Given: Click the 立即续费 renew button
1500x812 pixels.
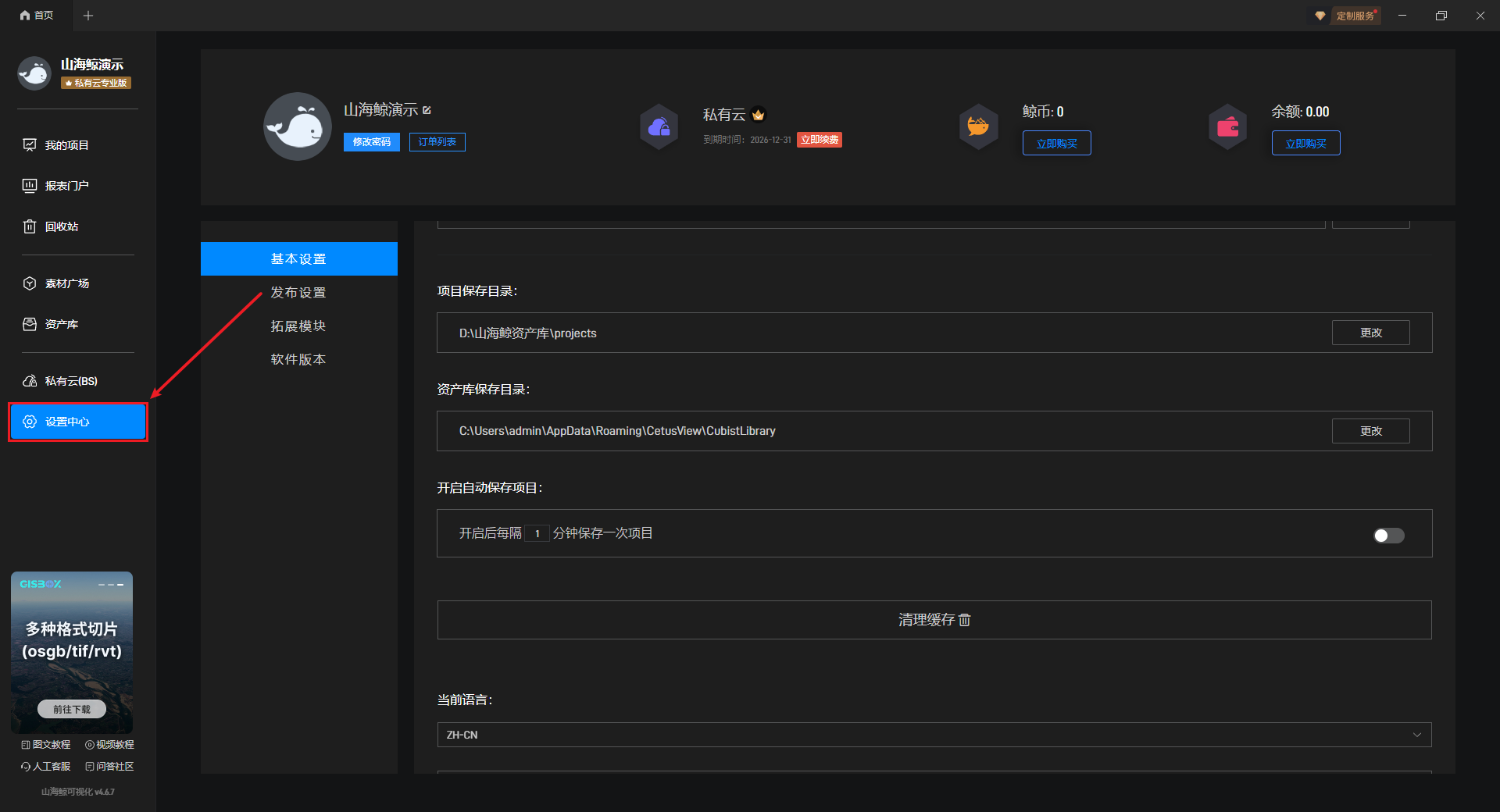Looking at the screenshot, I should [819, 140].
